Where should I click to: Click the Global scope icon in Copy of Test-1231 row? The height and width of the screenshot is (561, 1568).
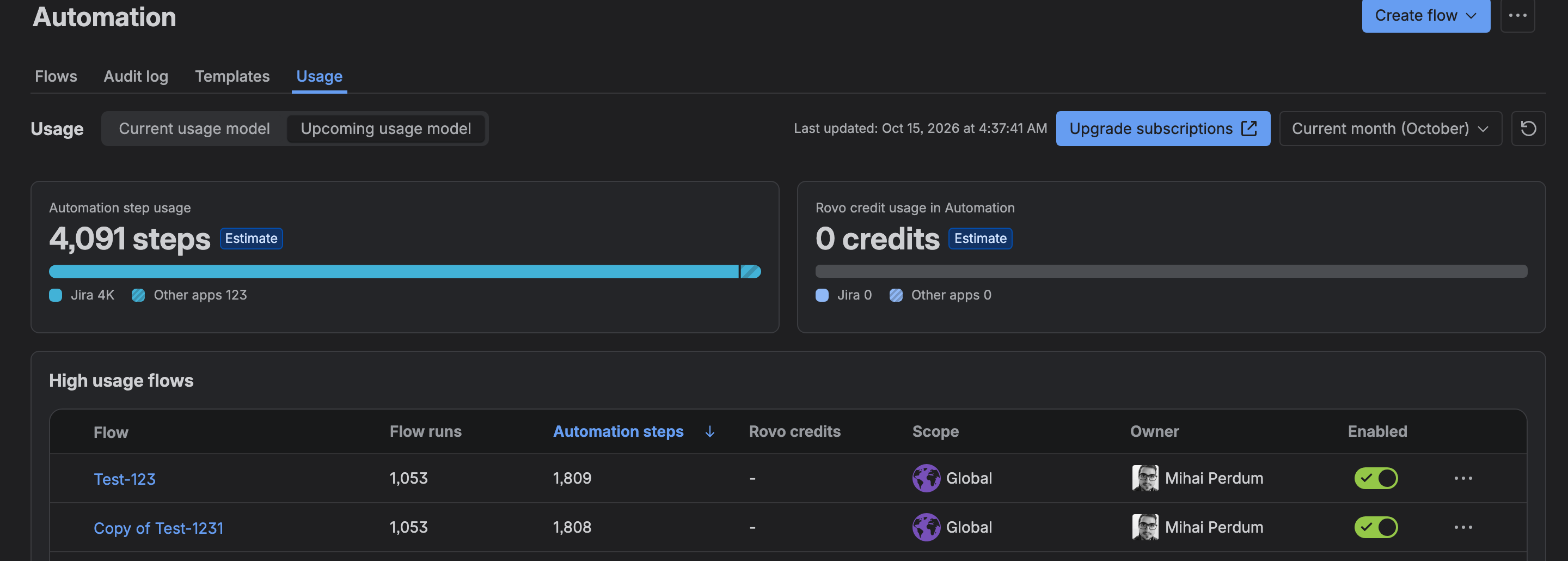coord(926,527)
